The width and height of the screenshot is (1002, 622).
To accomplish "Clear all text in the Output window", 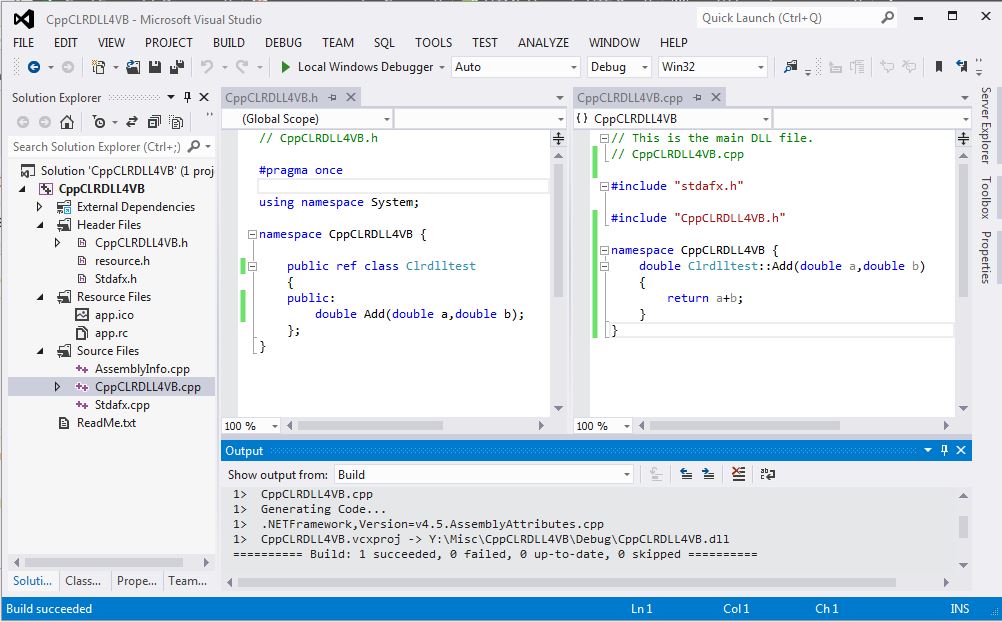I will pos(738,474).
